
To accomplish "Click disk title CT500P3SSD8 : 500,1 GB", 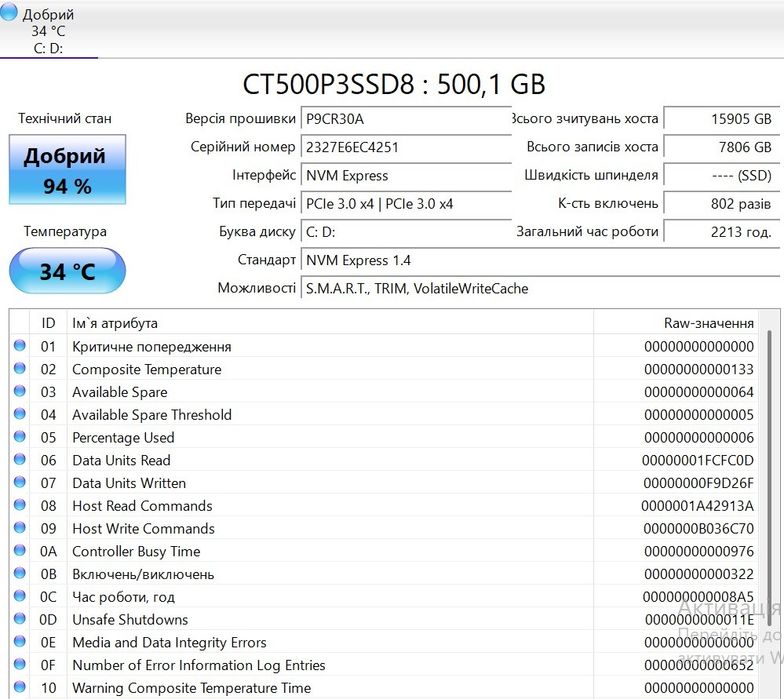I will 394,84.
